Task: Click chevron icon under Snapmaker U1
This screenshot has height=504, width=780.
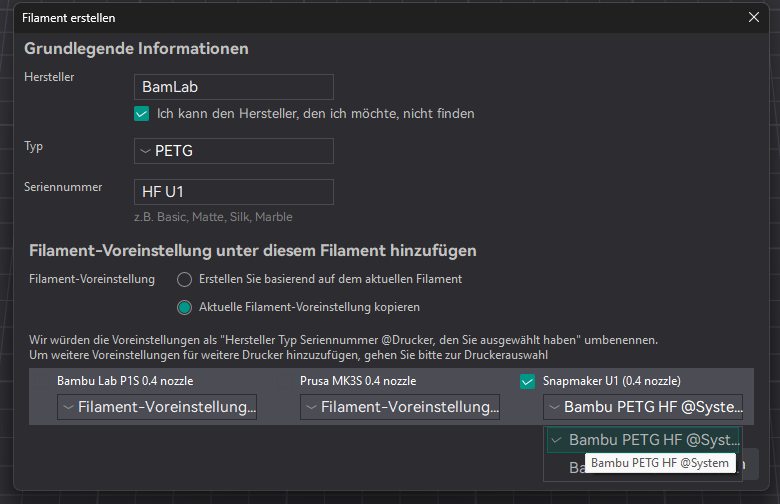Action: 554,407
